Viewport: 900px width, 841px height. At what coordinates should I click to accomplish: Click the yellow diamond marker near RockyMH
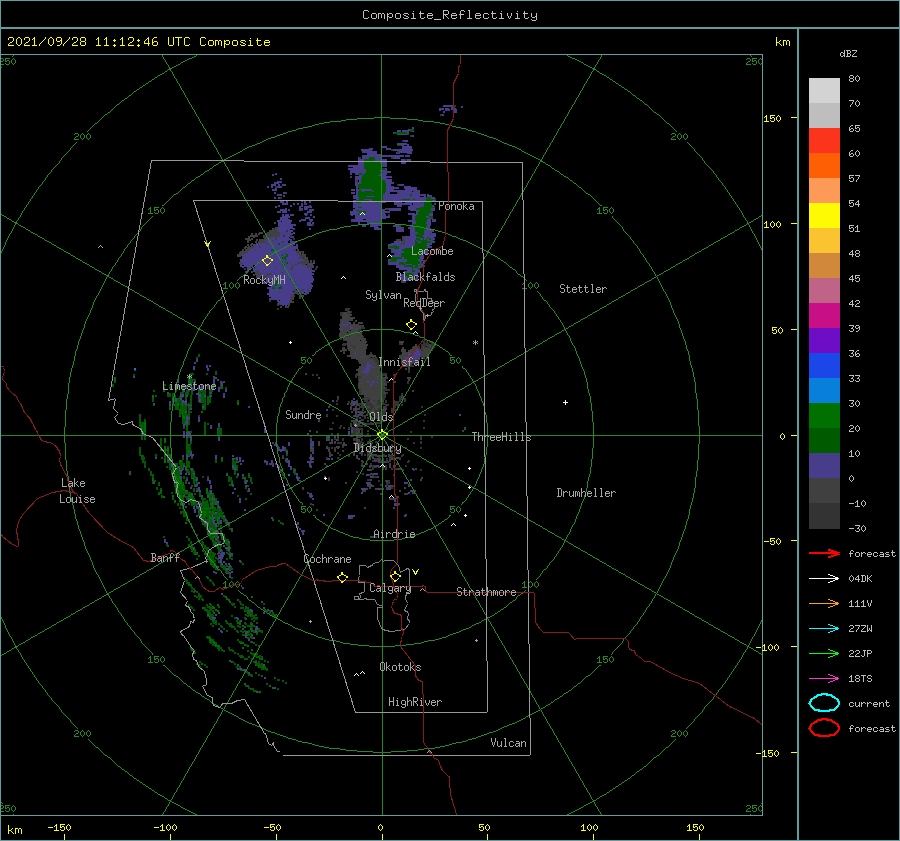(x=267, y=261)
